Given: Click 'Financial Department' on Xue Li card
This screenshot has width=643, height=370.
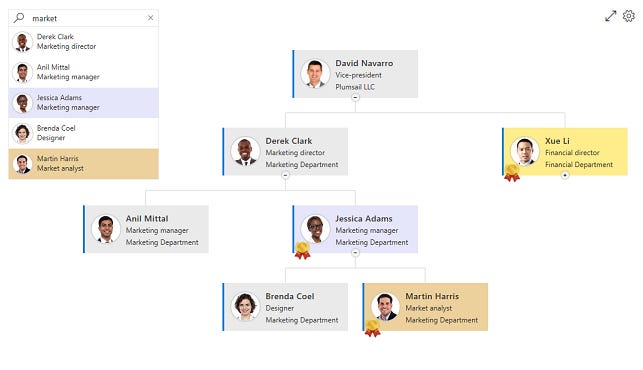Looking at the screenshot, I should pos(579,164).
